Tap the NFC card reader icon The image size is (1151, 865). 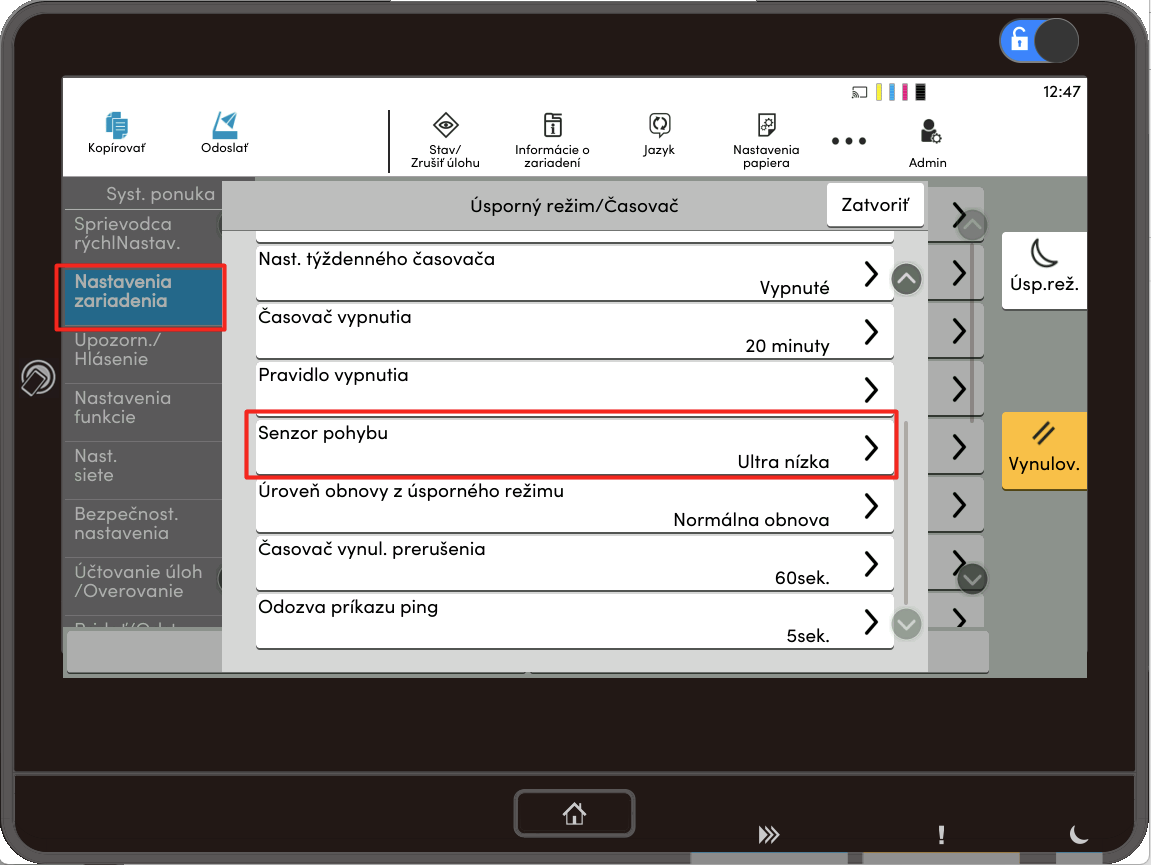click(38, 379)
